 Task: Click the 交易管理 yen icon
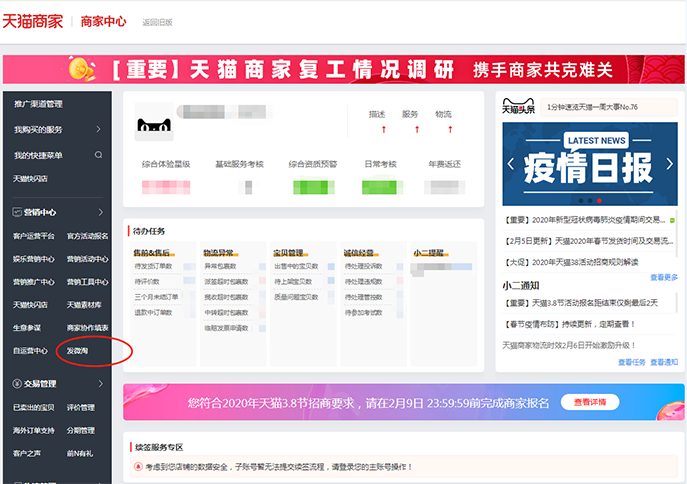coord(16,383)
